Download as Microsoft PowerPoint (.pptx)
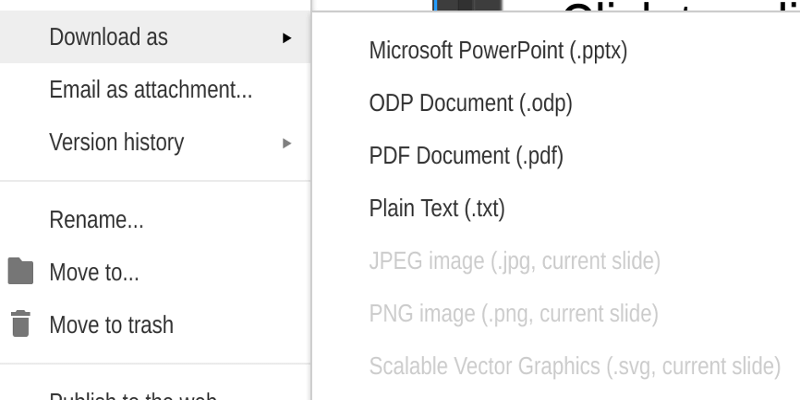 [498, 51]
